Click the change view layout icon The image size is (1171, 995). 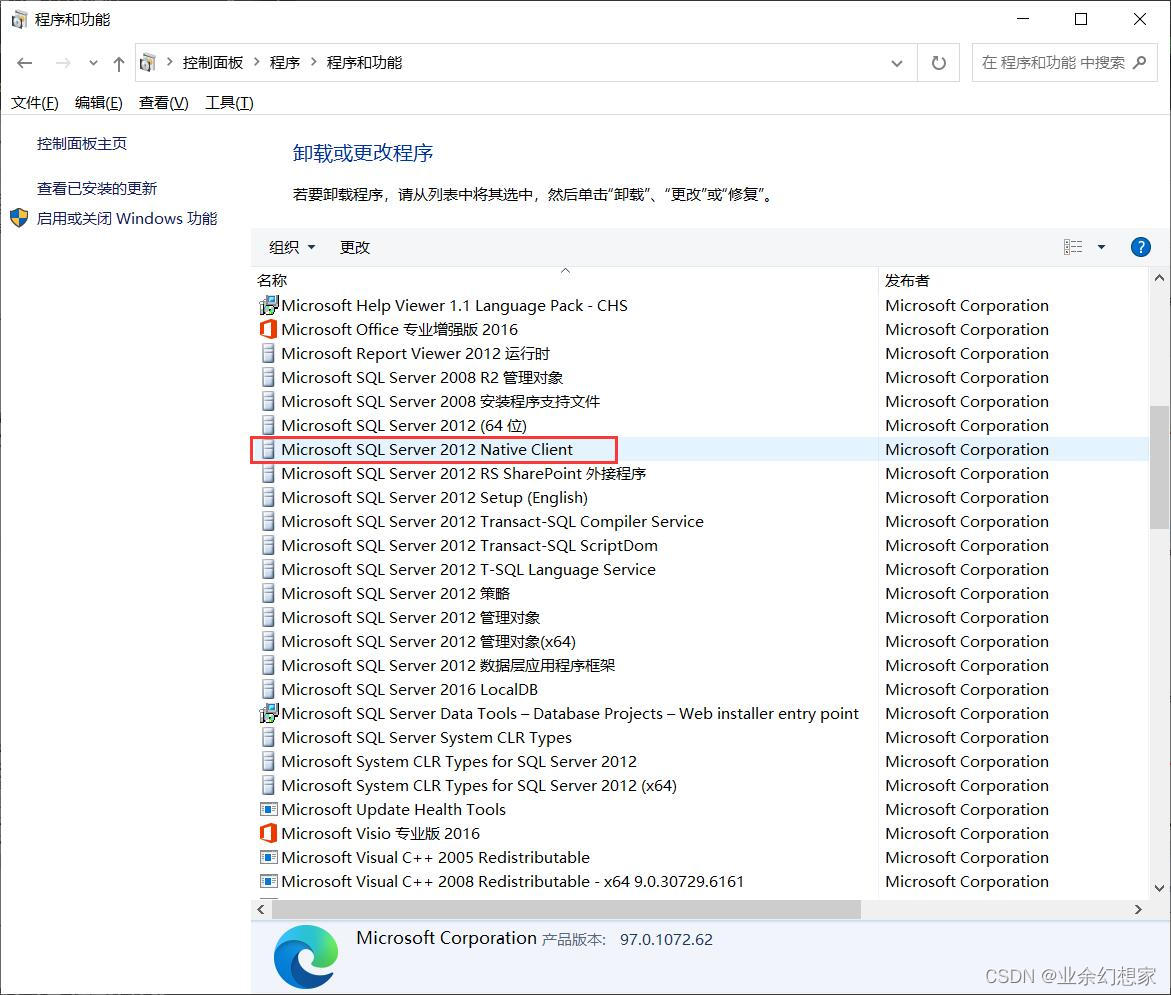tap(1073, 247)
